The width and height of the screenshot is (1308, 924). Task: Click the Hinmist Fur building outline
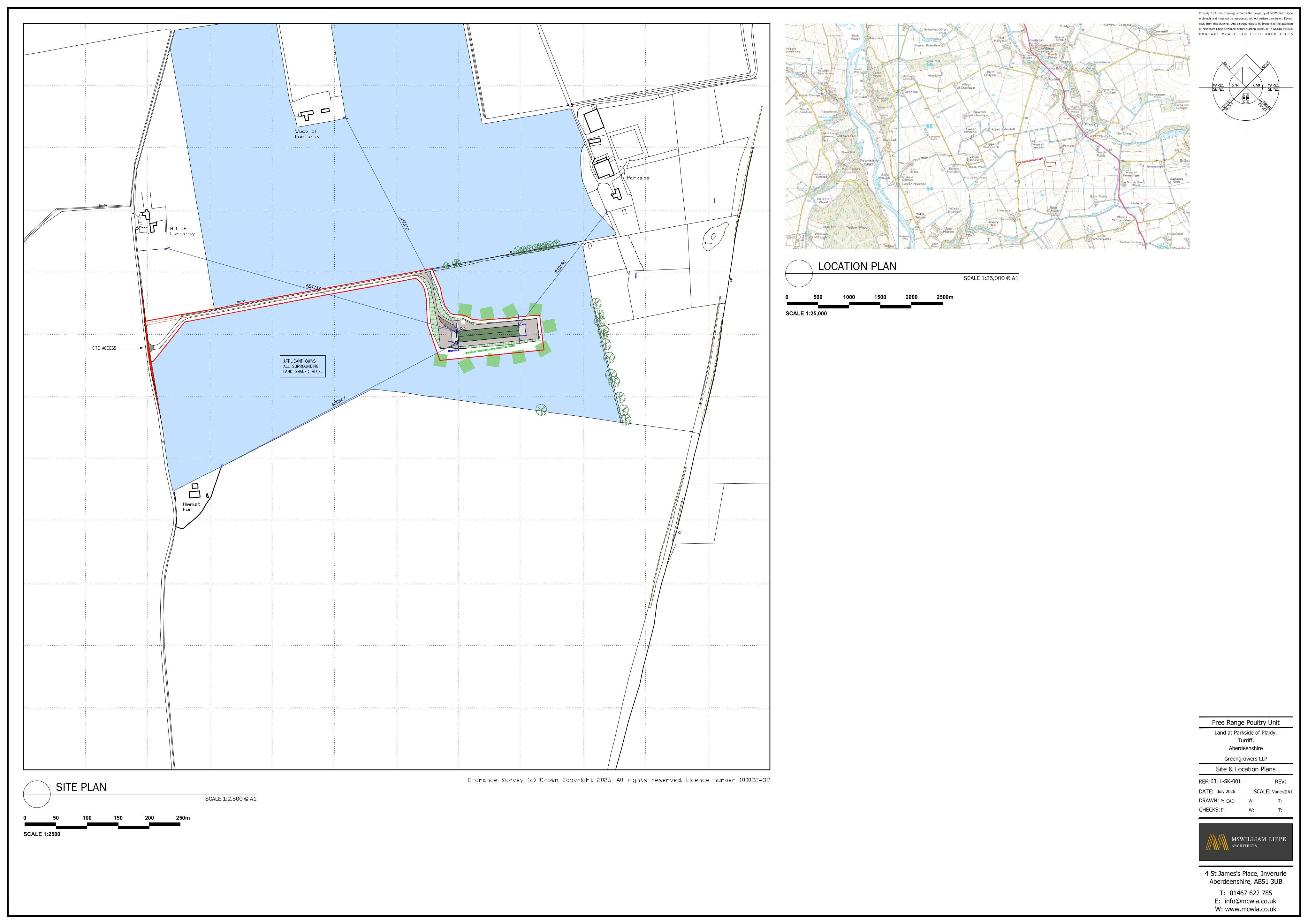[195, 489]
